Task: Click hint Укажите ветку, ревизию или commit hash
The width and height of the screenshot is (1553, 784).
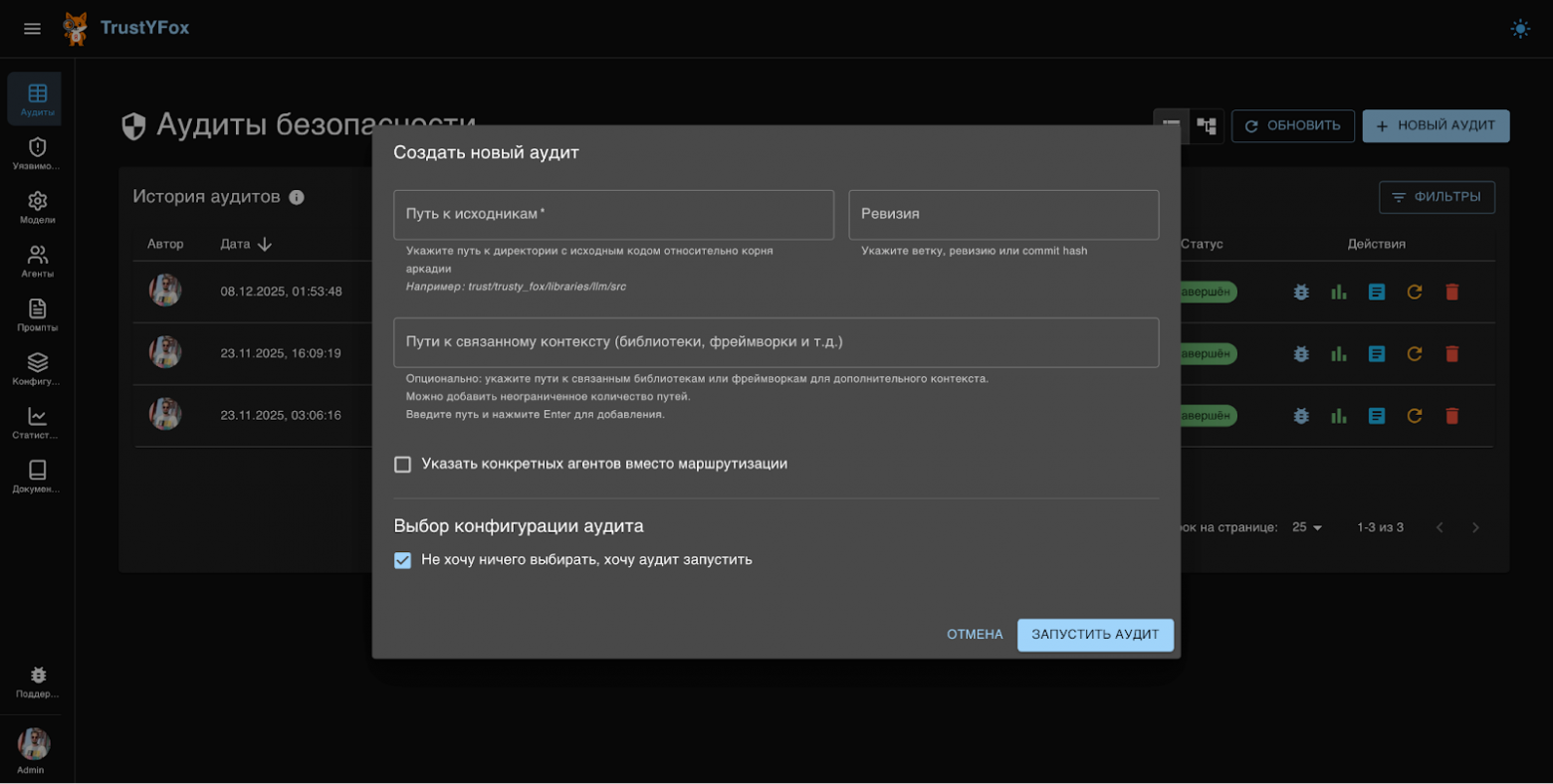Action: point(974,251)
